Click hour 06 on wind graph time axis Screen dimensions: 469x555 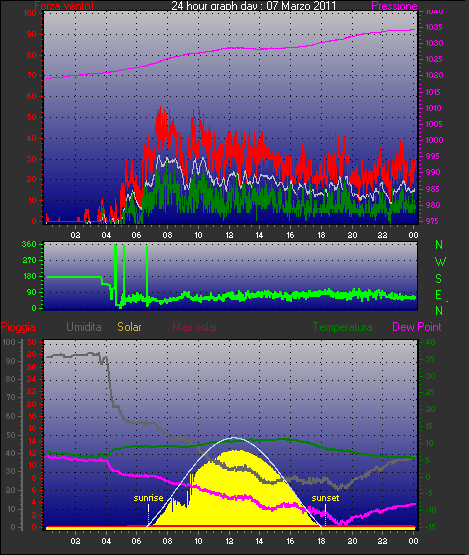[x=137, y=235]
